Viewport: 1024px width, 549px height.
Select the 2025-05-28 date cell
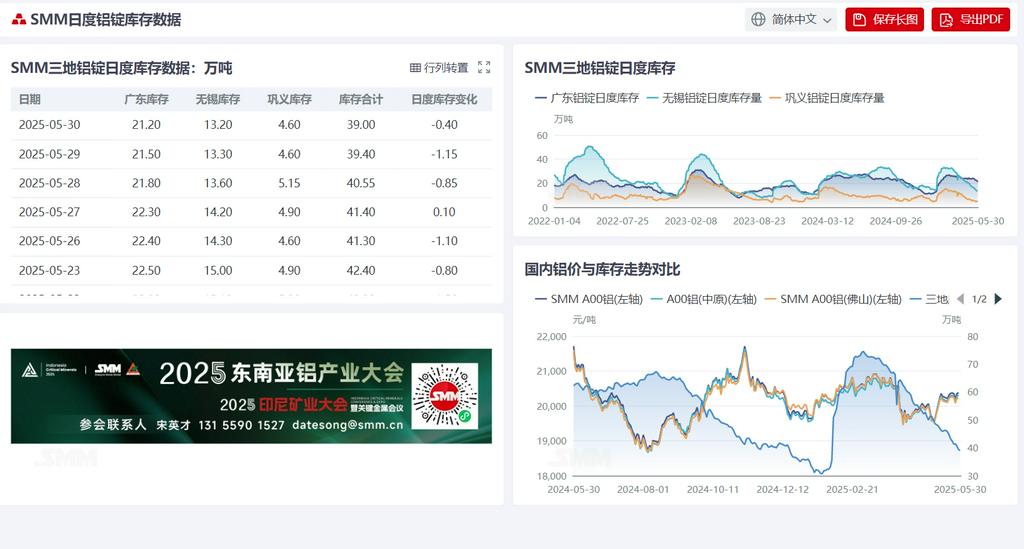[x=50, y=183]
